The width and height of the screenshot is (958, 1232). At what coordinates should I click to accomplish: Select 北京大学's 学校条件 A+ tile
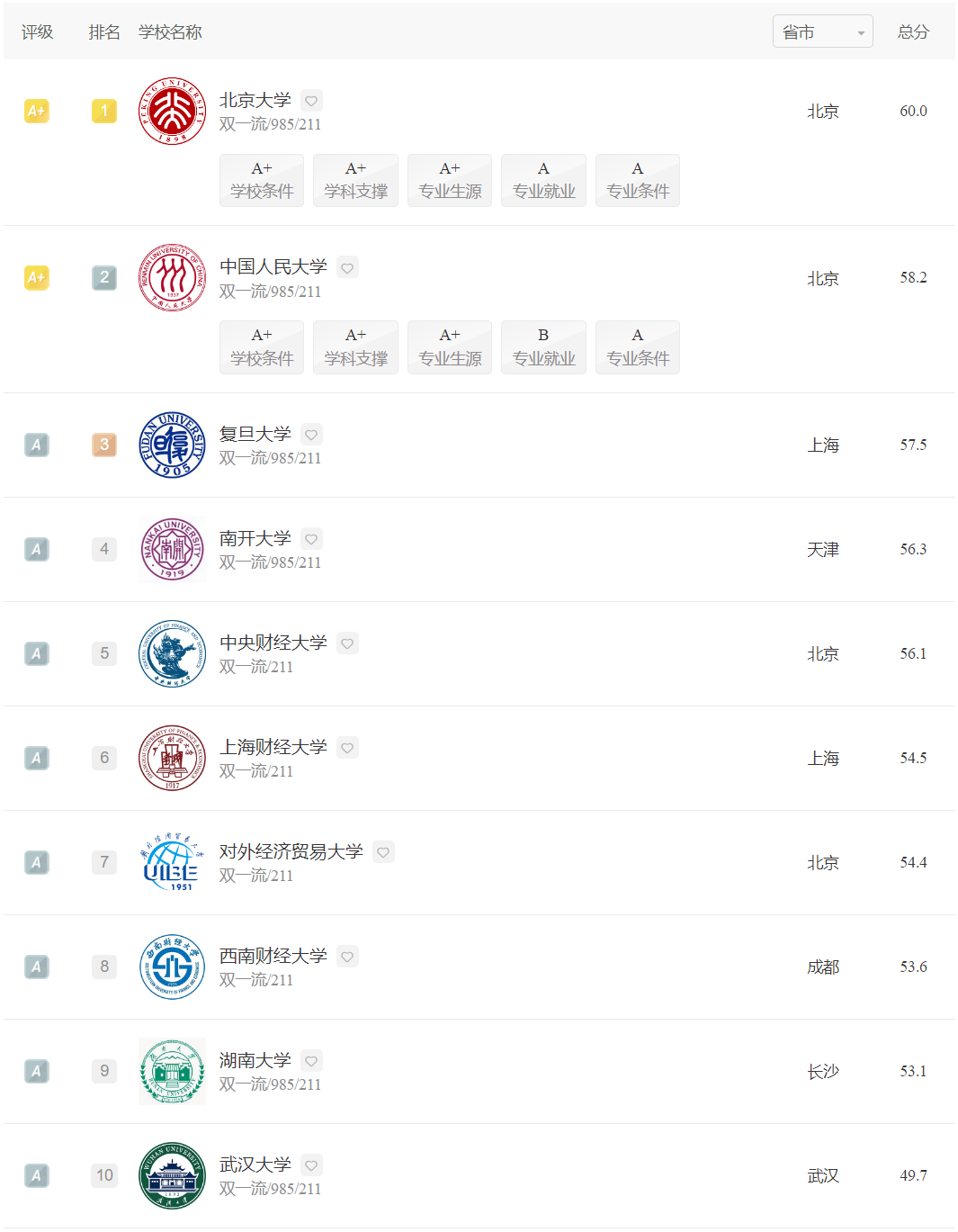click(262, 180)
